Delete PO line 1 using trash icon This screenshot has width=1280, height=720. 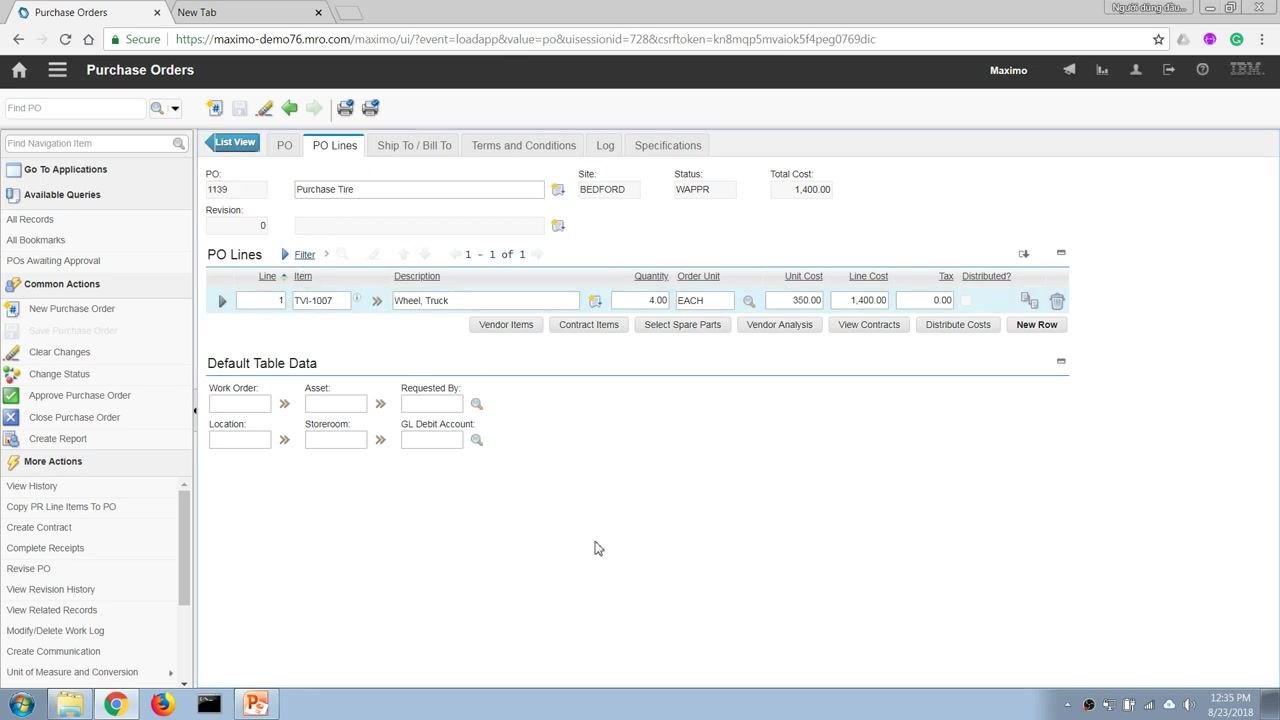(1057, 300)
